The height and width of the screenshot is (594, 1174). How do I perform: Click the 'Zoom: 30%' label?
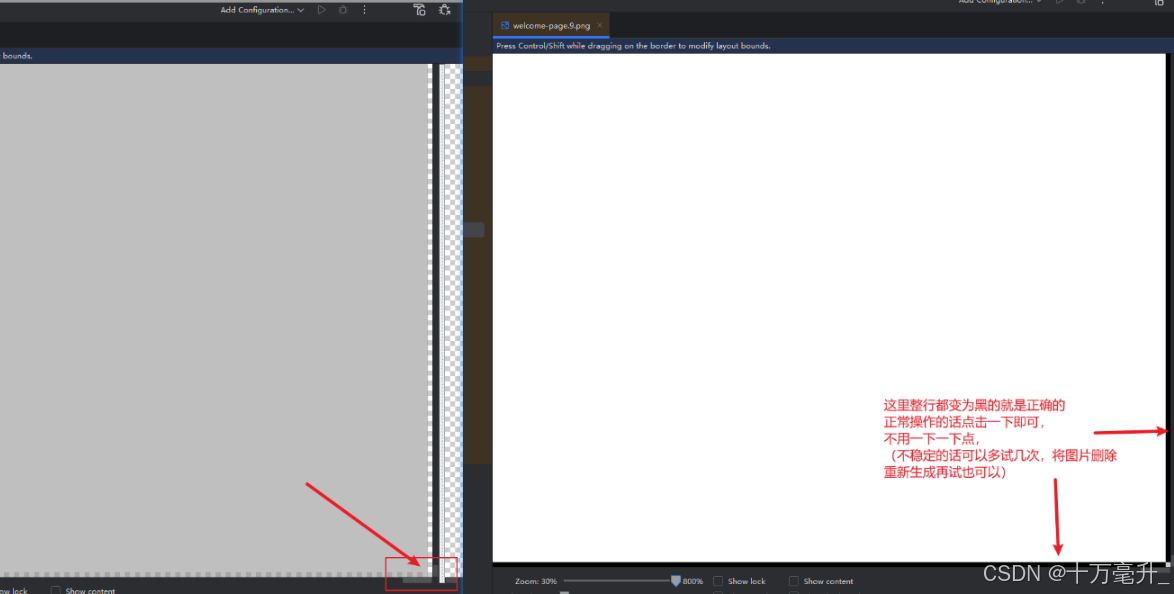[x=536, y=581]
